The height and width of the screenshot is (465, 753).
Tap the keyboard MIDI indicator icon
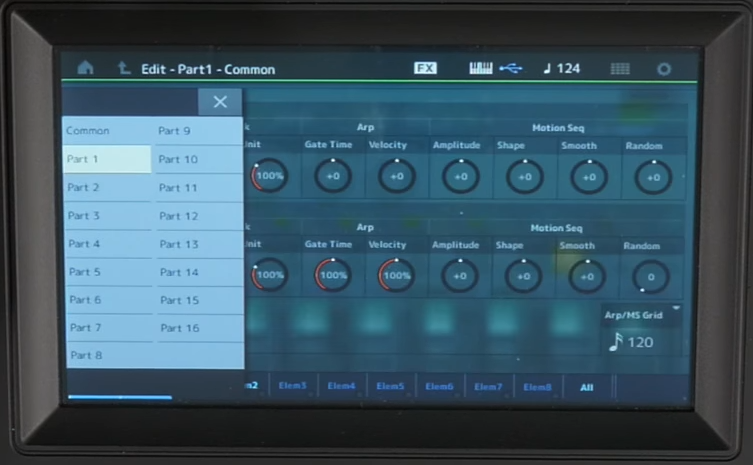pyautogui.click(x=481, y=68)
